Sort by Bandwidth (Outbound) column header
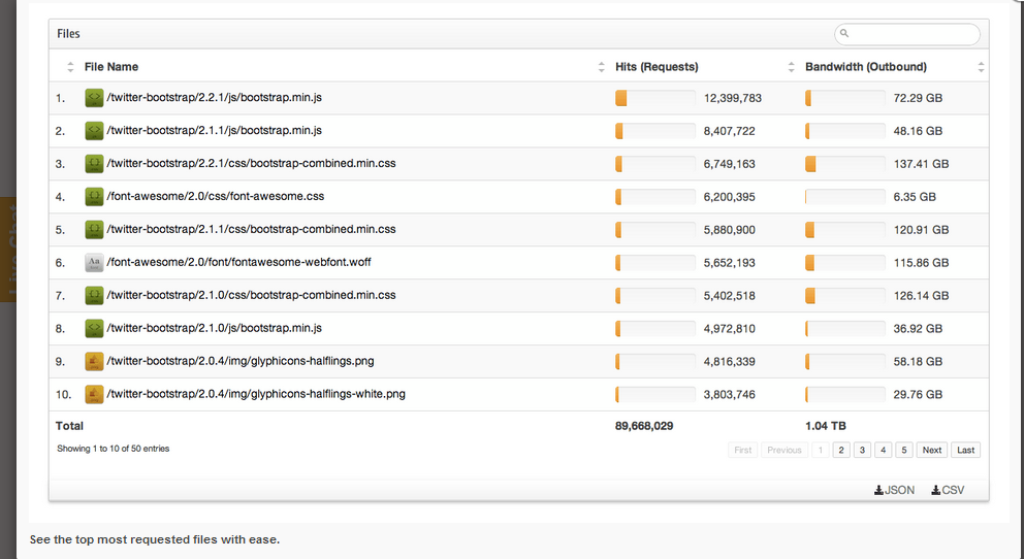This screenshot has height=559, width=1024. pyautogui.click(x=865, y=67)
